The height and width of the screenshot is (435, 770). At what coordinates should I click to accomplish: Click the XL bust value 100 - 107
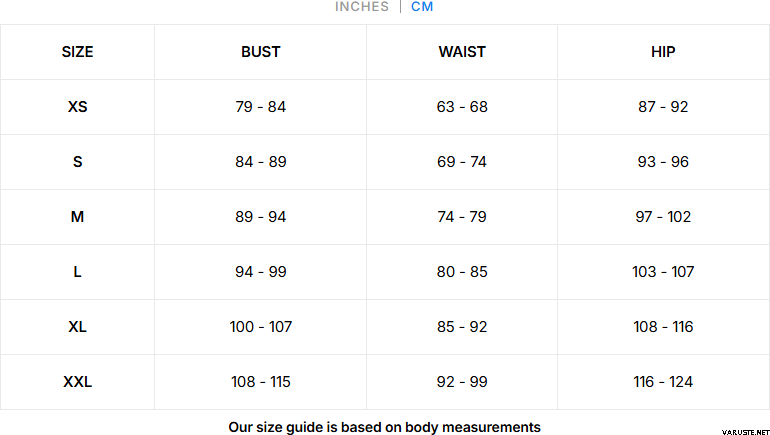[x=260, y=327]
